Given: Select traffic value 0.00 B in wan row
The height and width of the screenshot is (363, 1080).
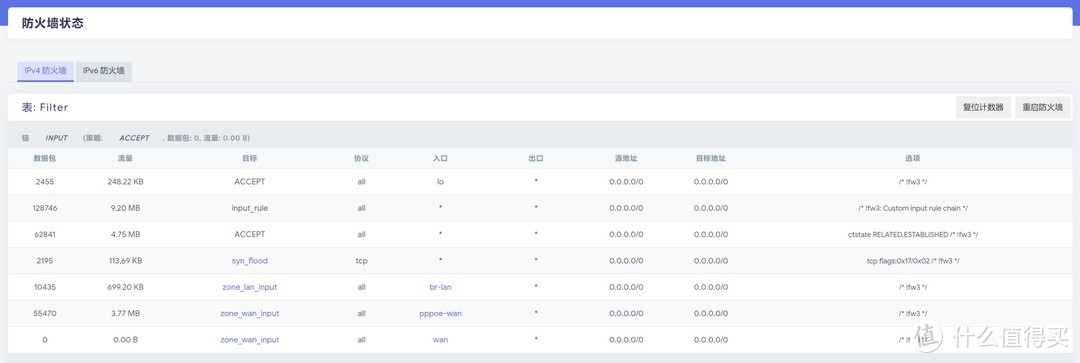Looking at the screenshot, I should pos(125,340).
